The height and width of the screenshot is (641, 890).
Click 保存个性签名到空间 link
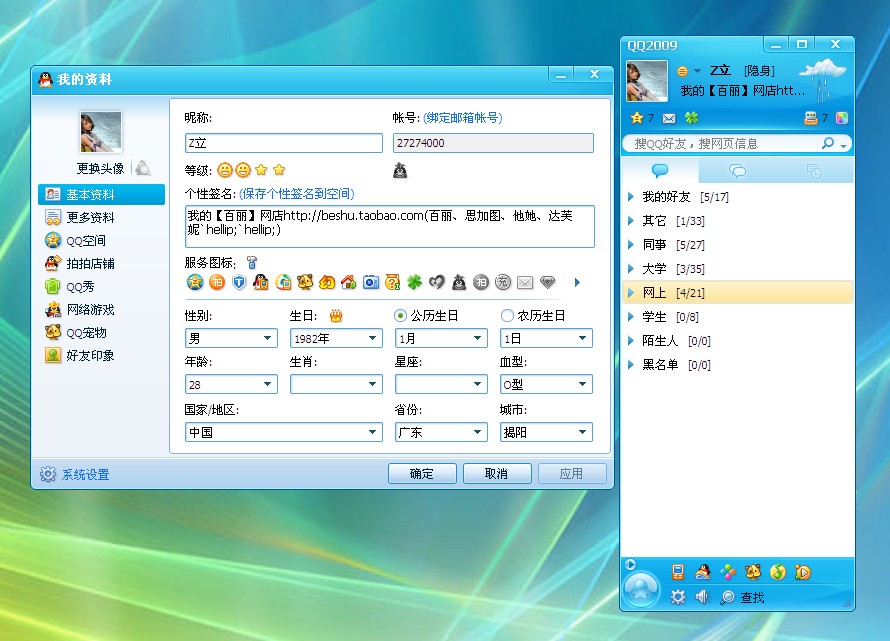click(x=297, y=194)
